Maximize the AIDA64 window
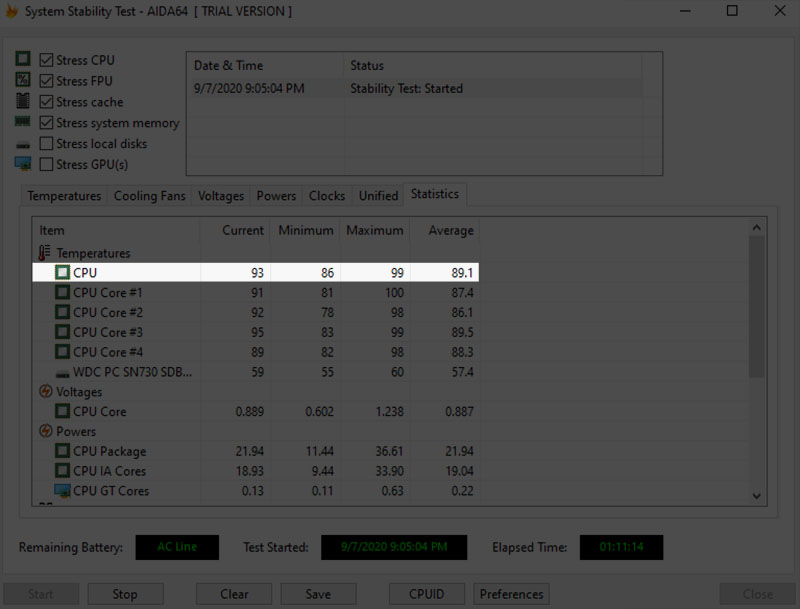Viewport: 800px width, 609px height. (x=732, y=11)
